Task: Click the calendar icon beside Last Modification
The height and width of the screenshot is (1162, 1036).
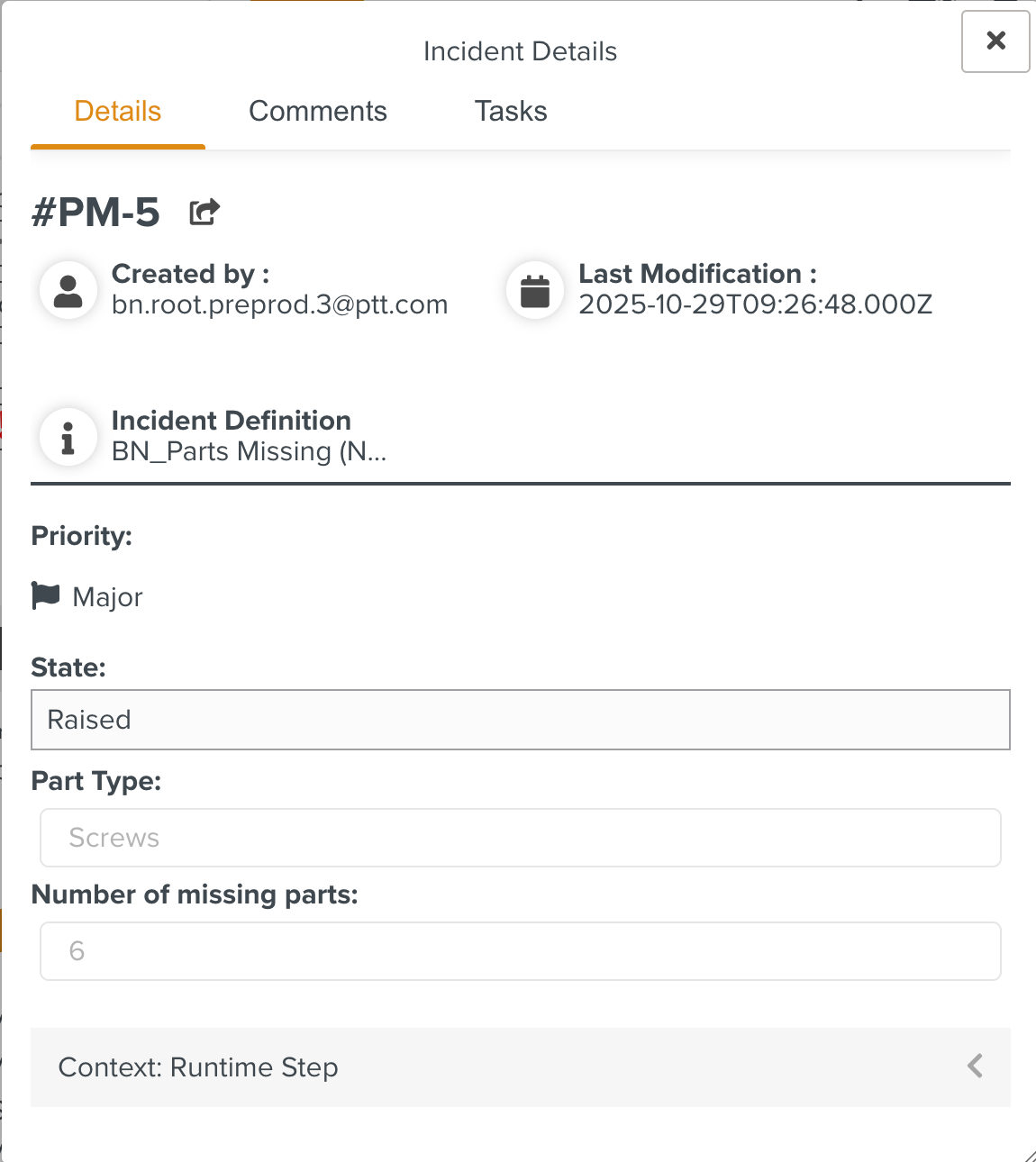Action: (x=535, y=291)
